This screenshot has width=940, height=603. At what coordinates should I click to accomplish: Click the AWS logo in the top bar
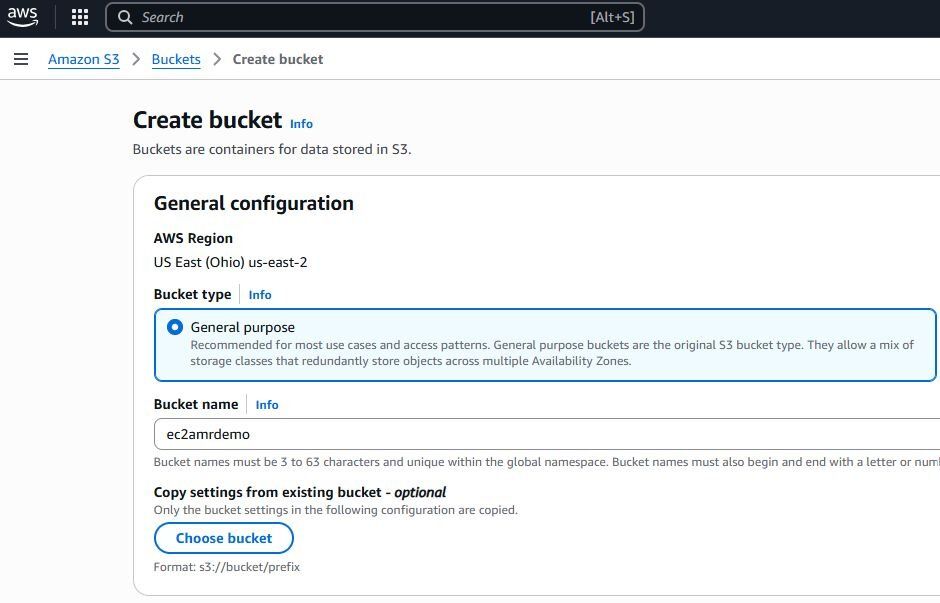click(22, 16)
